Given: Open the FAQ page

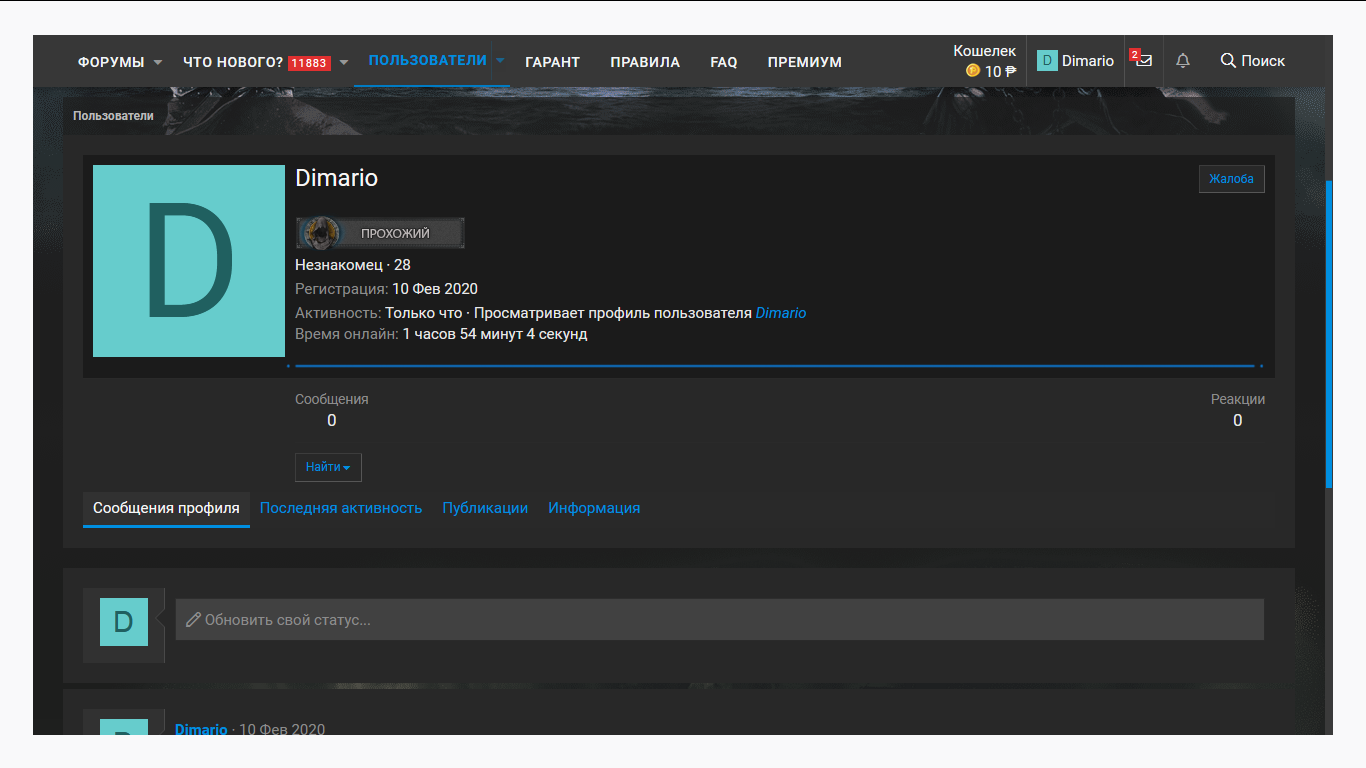Looking at the screenshot, I should pos(724,62).
